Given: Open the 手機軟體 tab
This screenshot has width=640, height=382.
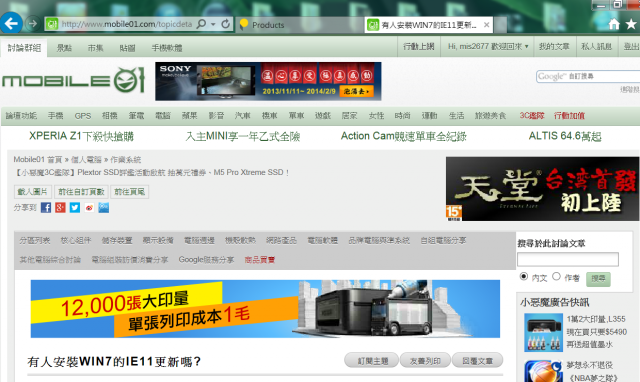Looking at the screenshot, I should (x=167, y=48).
